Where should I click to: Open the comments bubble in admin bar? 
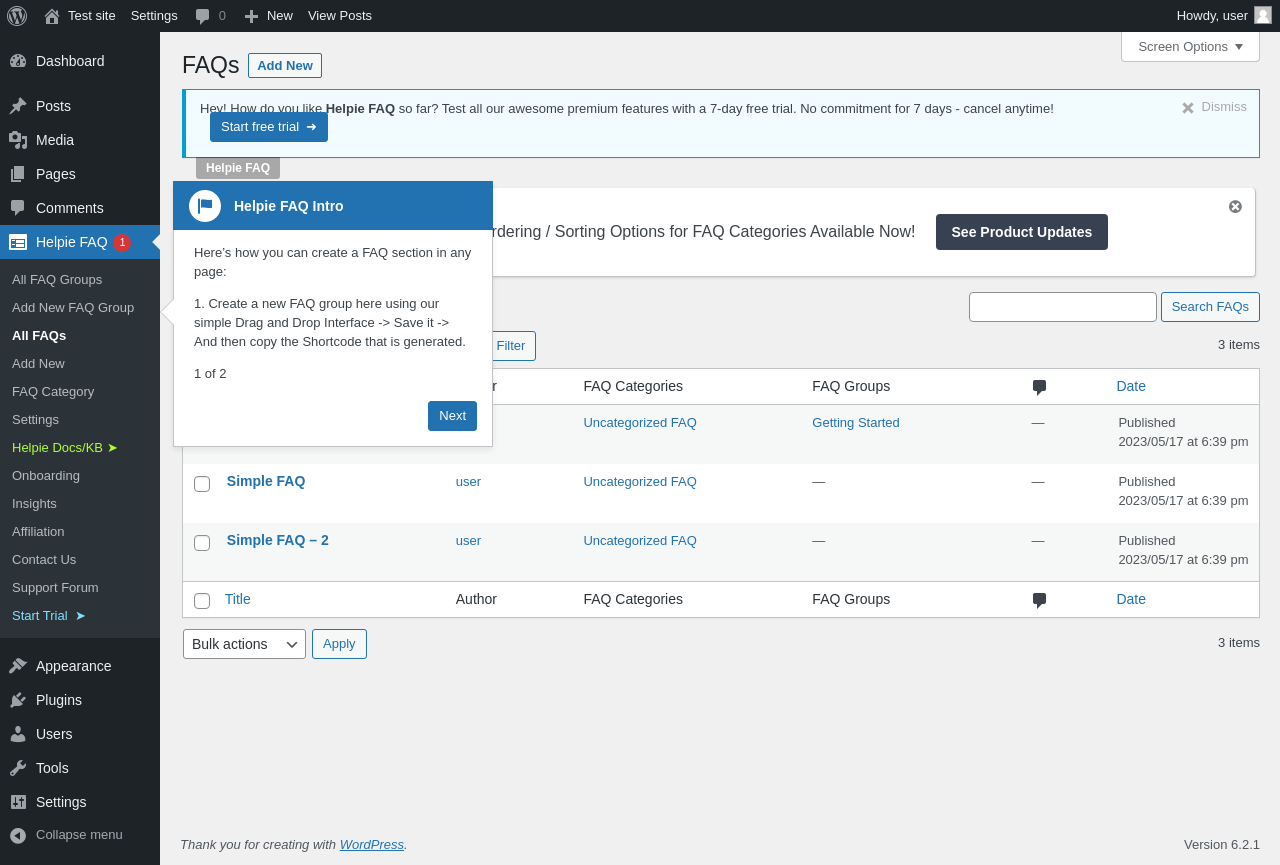(203, 16)
